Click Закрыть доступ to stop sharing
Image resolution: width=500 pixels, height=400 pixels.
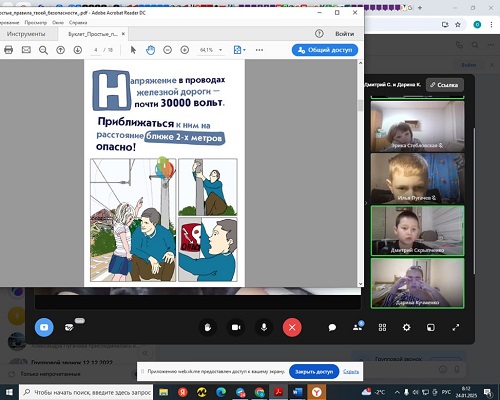[314, 372]
